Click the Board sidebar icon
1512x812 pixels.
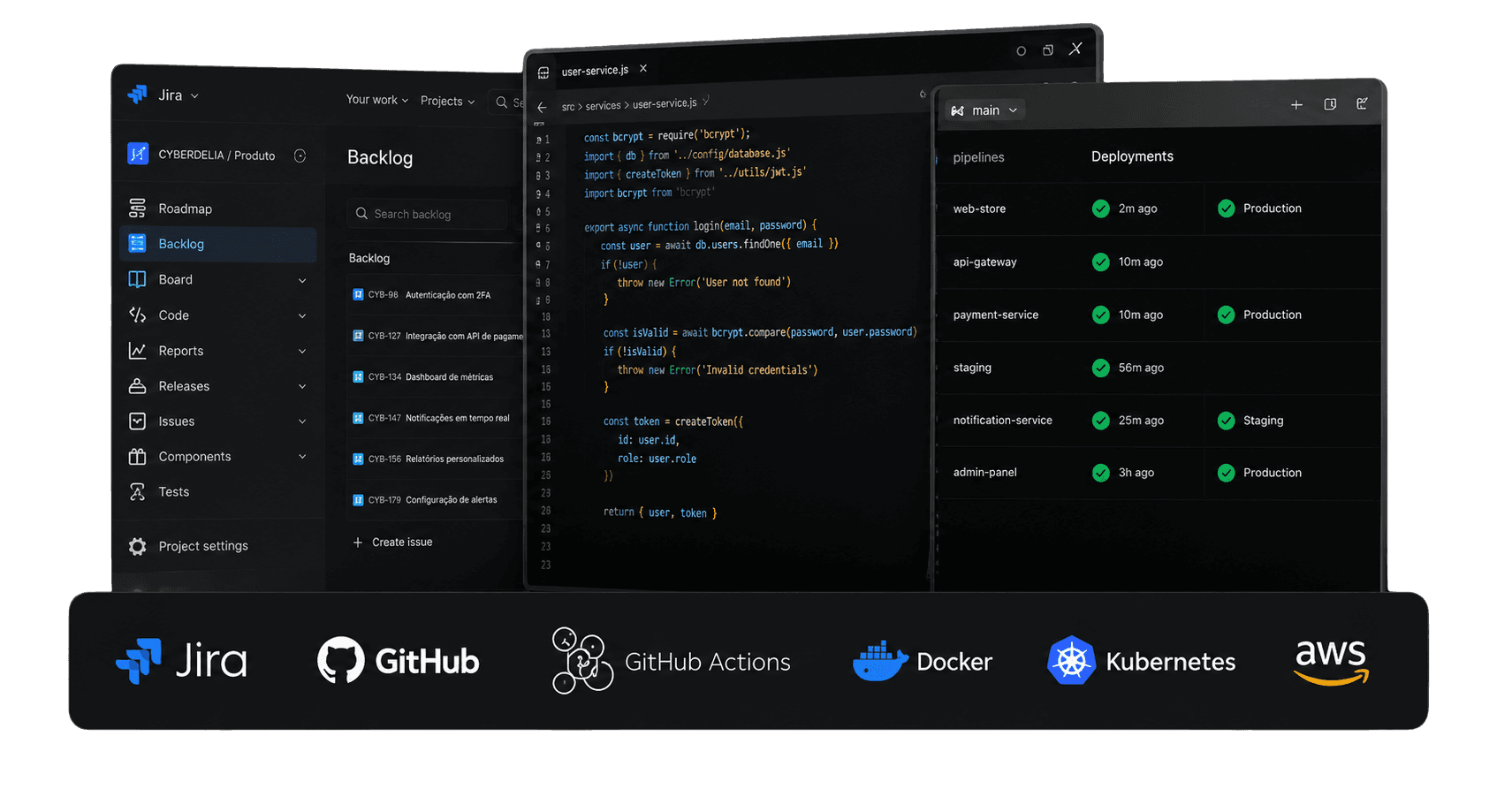(137, 279)
